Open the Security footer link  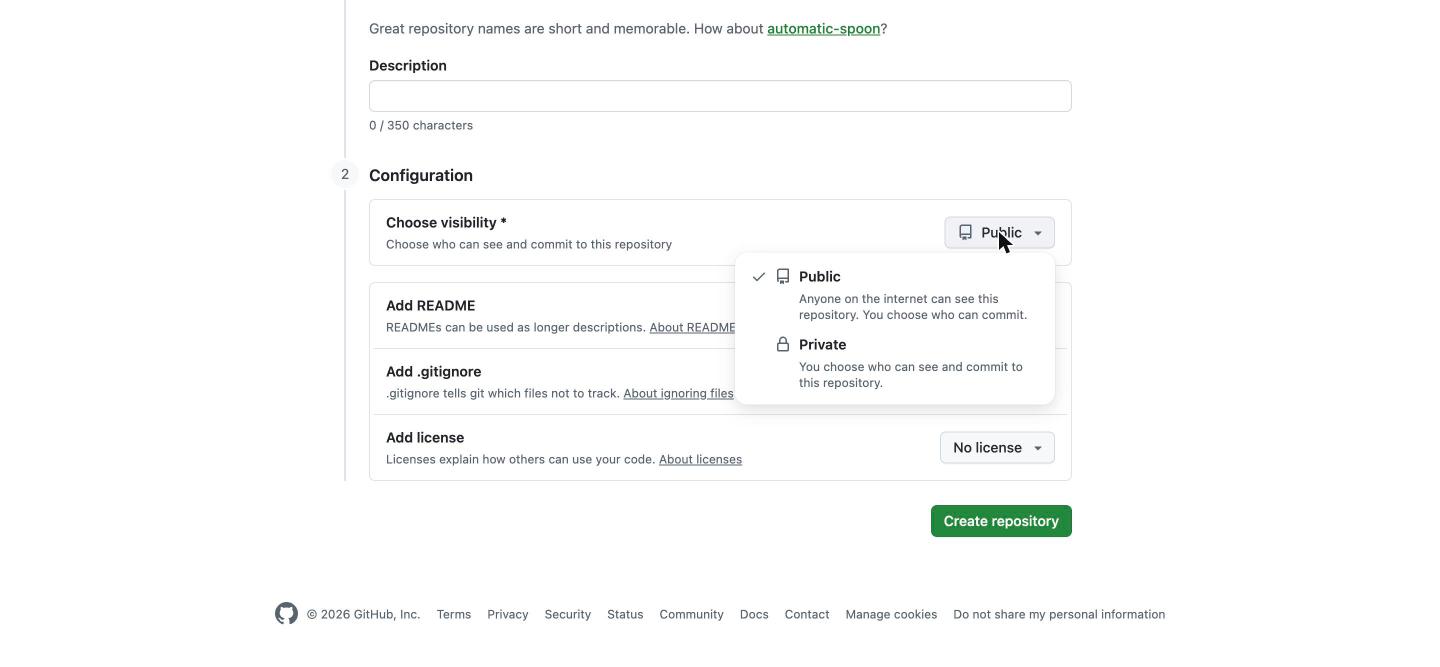click(568, 614)
